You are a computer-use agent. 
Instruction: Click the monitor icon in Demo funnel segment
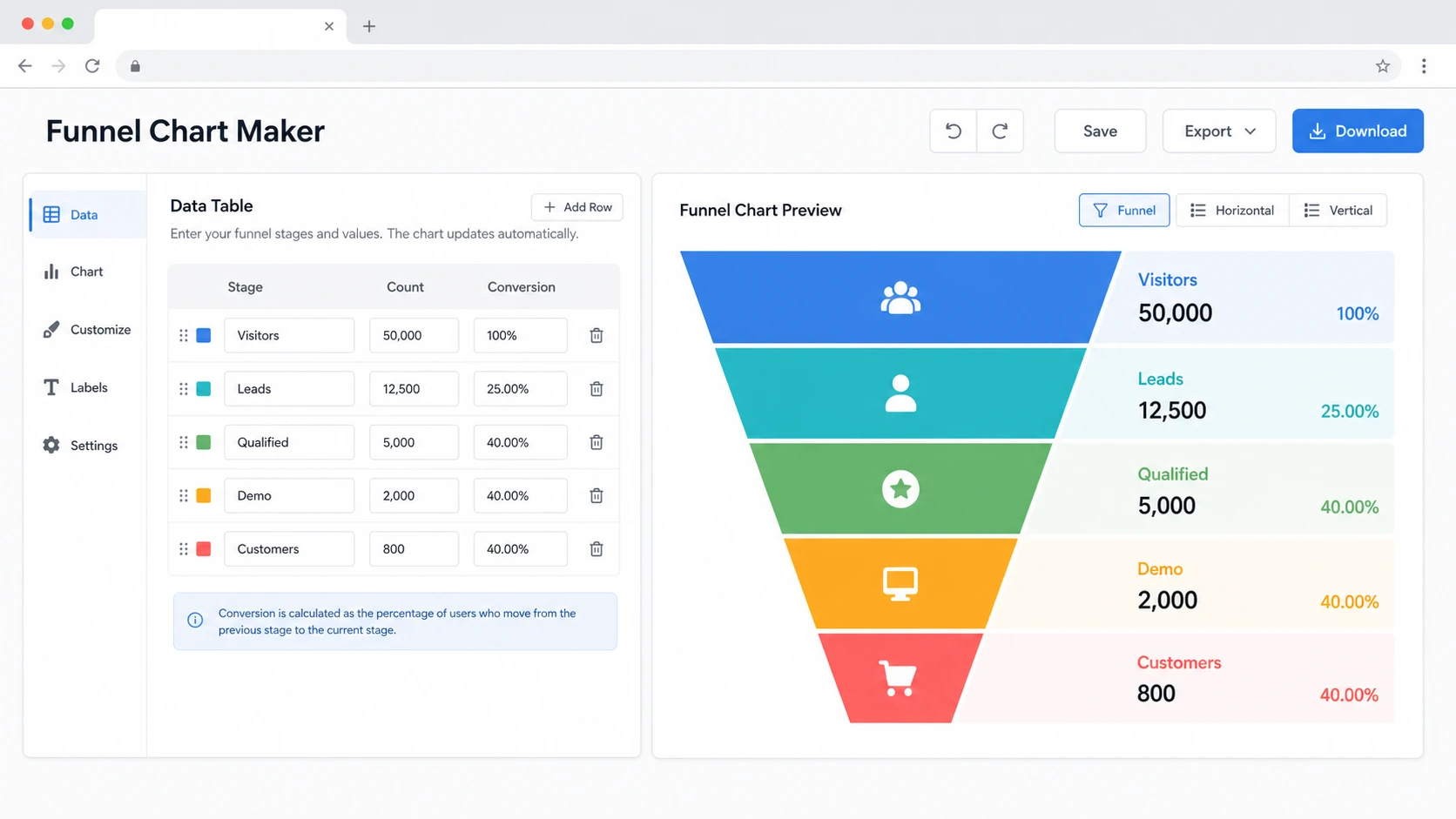pos(900,583)
